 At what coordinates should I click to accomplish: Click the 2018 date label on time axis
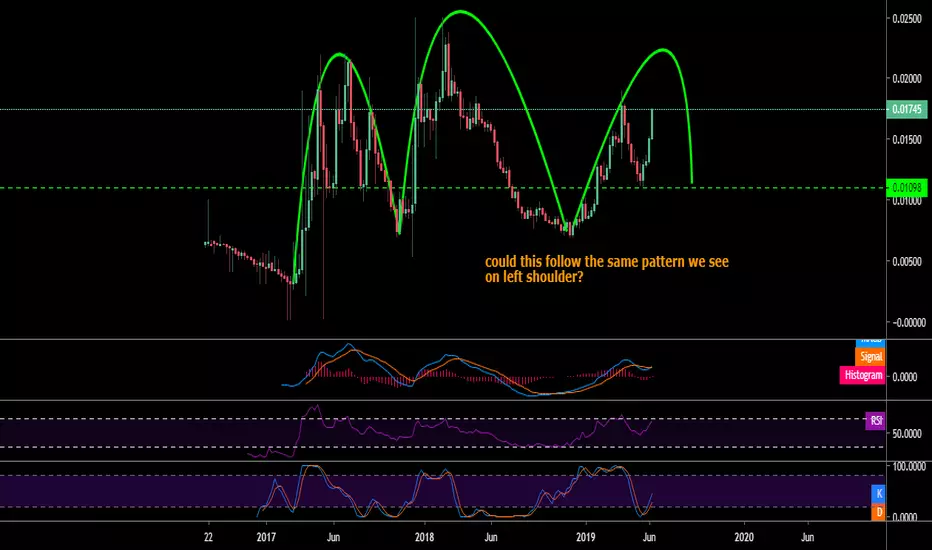coord(424,538)
